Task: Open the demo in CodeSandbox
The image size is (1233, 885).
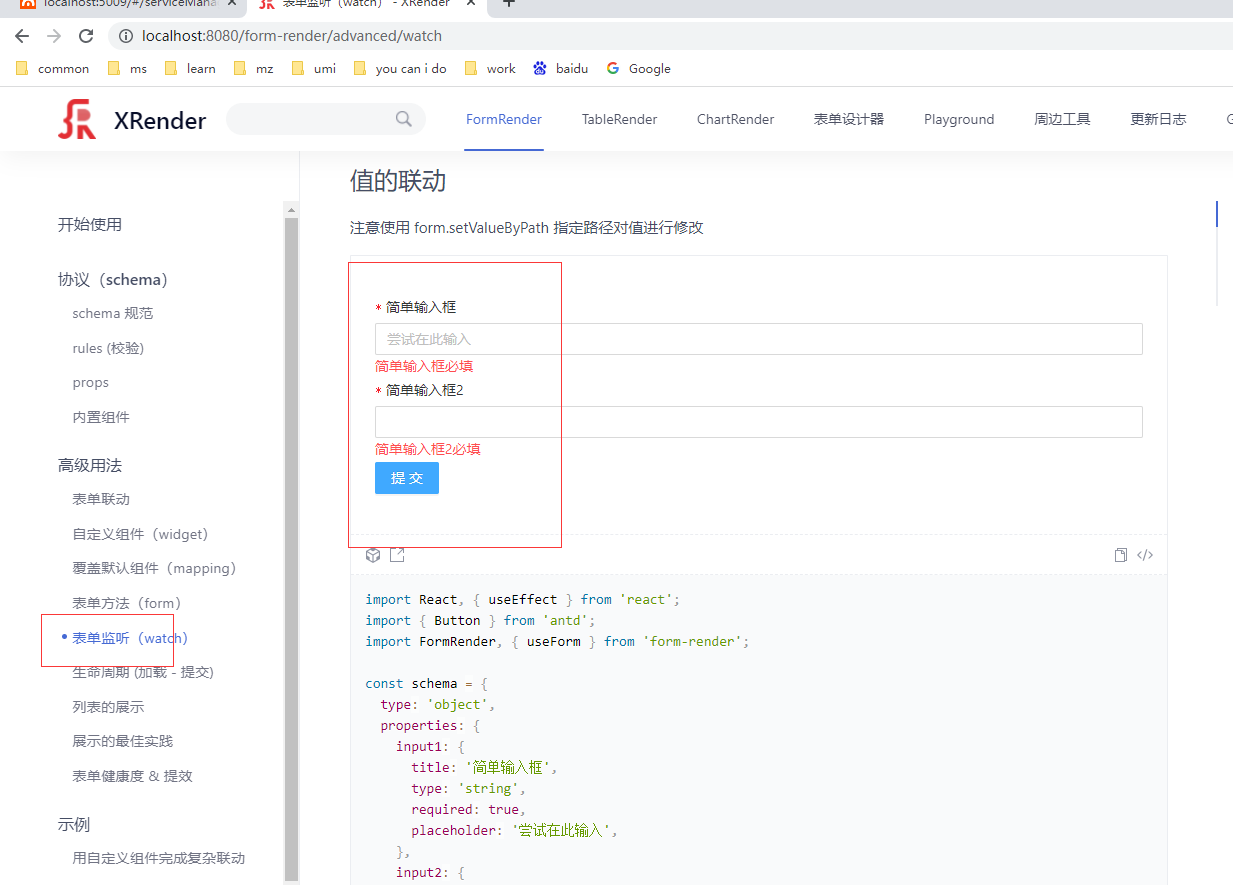Action: tap(373, 554)
